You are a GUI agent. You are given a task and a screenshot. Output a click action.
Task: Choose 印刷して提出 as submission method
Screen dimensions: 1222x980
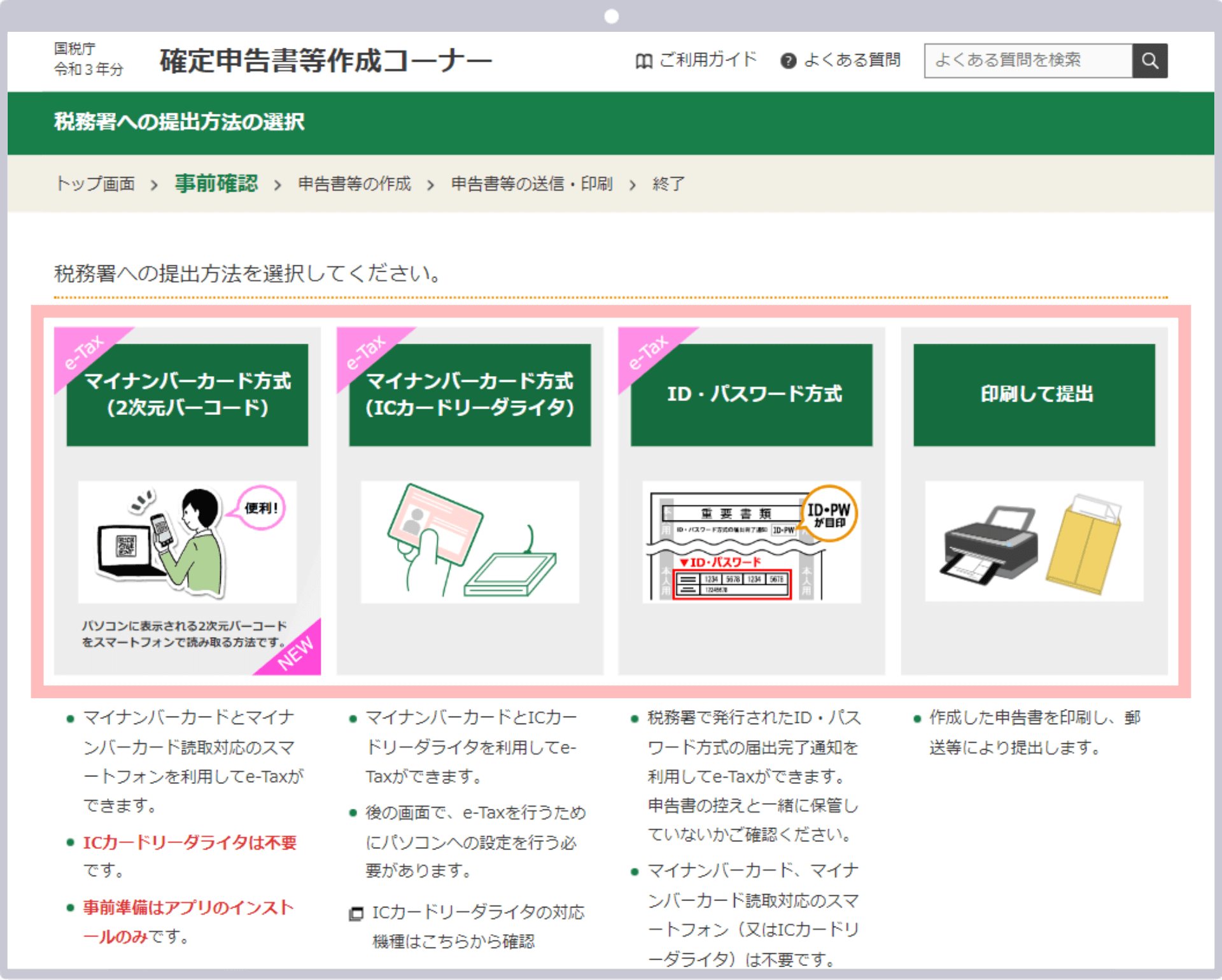click(x=1034, y=393)
